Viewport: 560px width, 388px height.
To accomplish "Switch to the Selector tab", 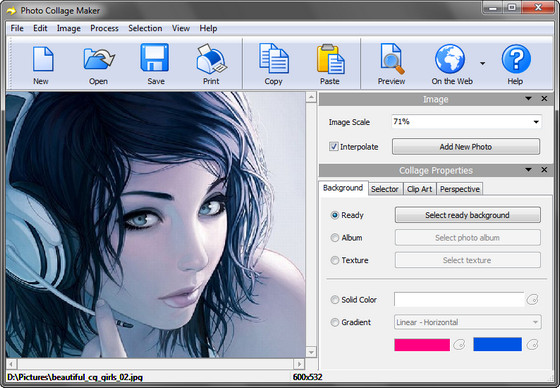I will point(385,189).
